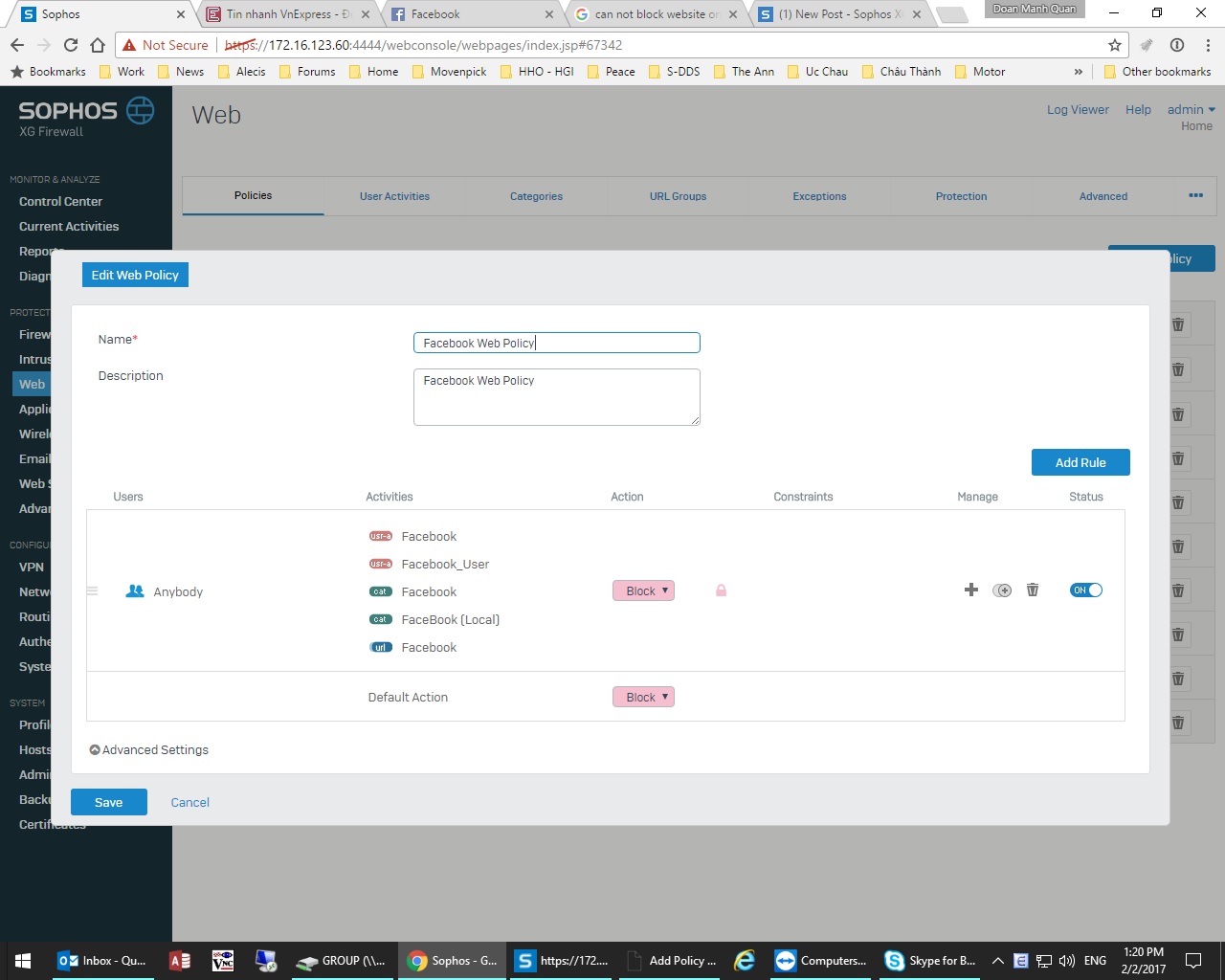The width and height of the screenshot is (1225, 980).
Task: Open Outlook Inbox in the taskbar
Action: click(x=102, y=961)
